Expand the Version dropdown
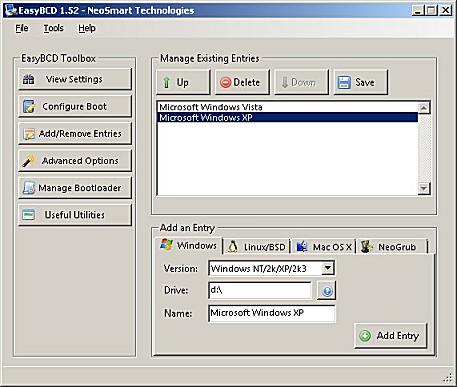Viewport: 457px width, 387px height. pos(328,268)
